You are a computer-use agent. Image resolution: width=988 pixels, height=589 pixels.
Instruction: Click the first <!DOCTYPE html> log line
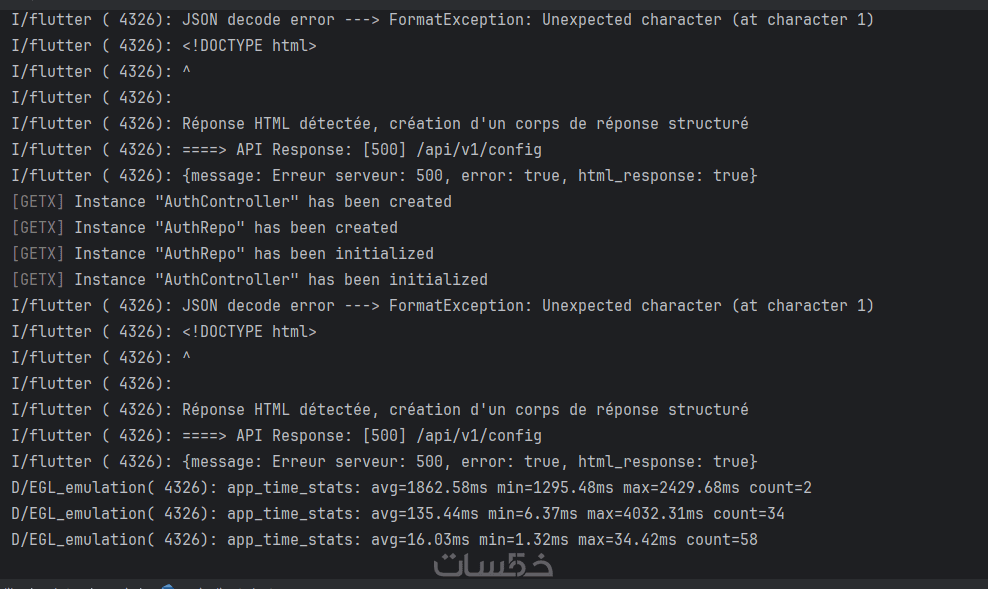249,46
